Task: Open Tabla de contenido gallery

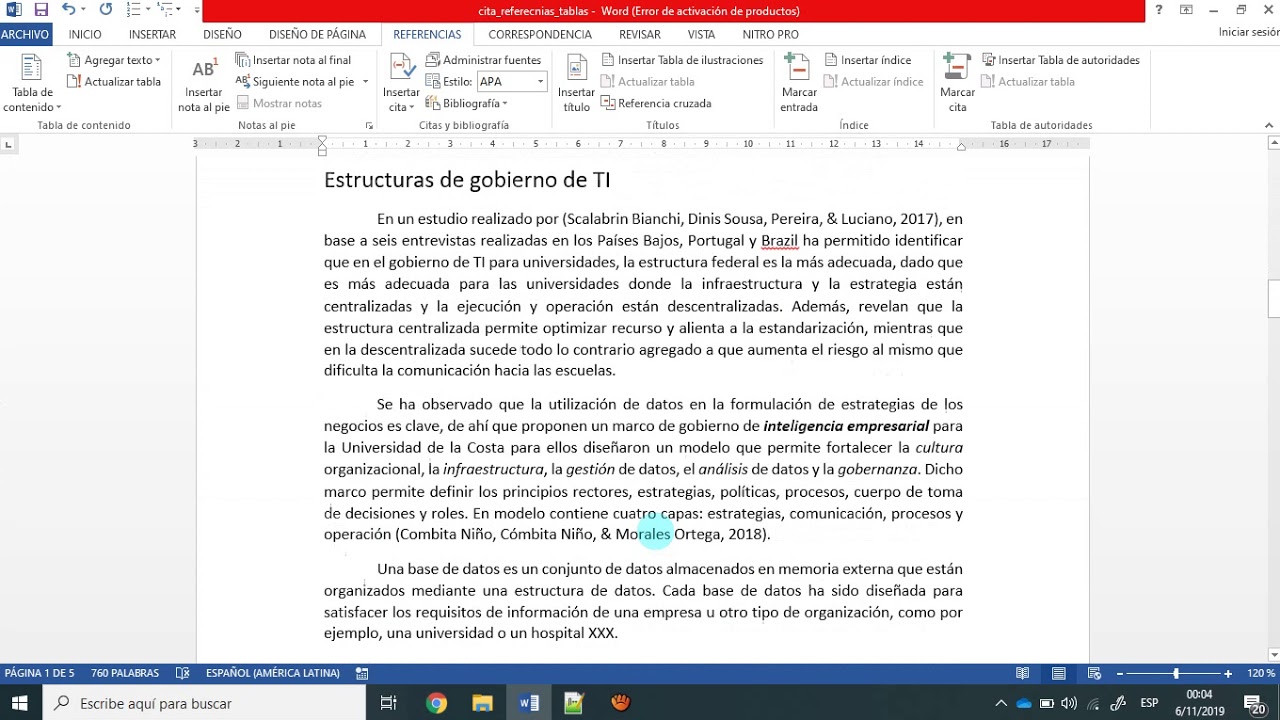Action: (x=32, y=84)
